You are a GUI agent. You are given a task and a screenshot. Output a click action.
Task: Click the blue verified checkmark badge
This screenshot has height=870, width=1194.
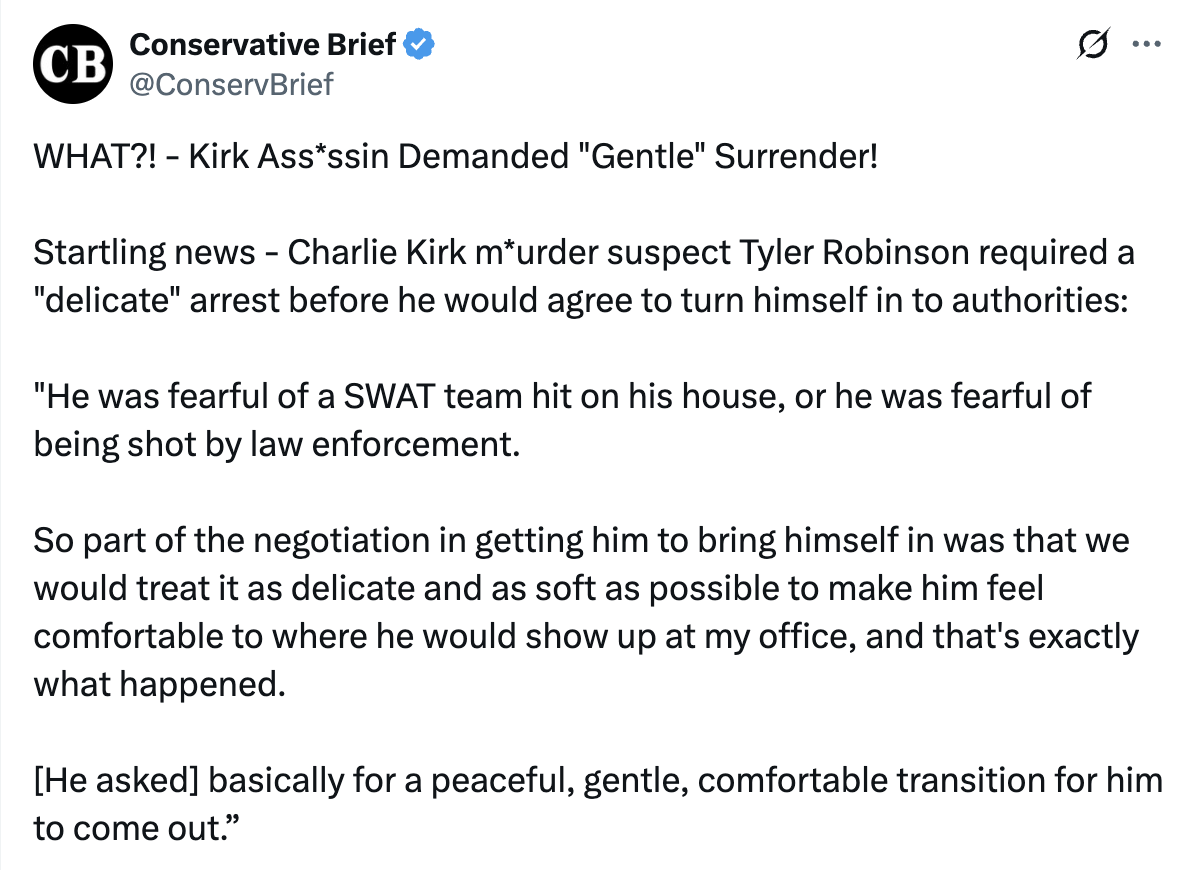pos(420,45)
